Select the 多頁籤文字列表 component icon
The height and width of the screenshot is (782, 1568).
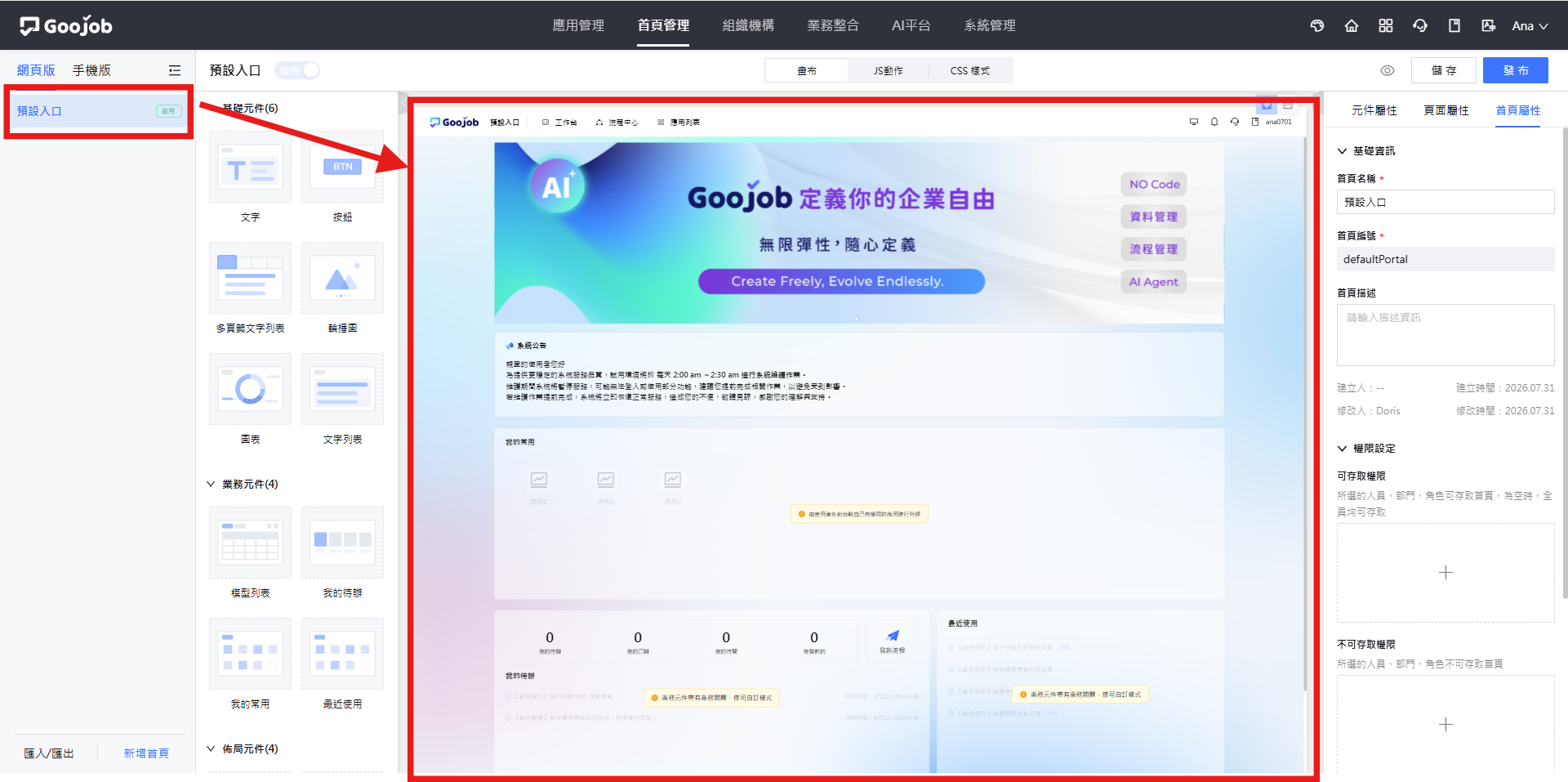(250, 278)
